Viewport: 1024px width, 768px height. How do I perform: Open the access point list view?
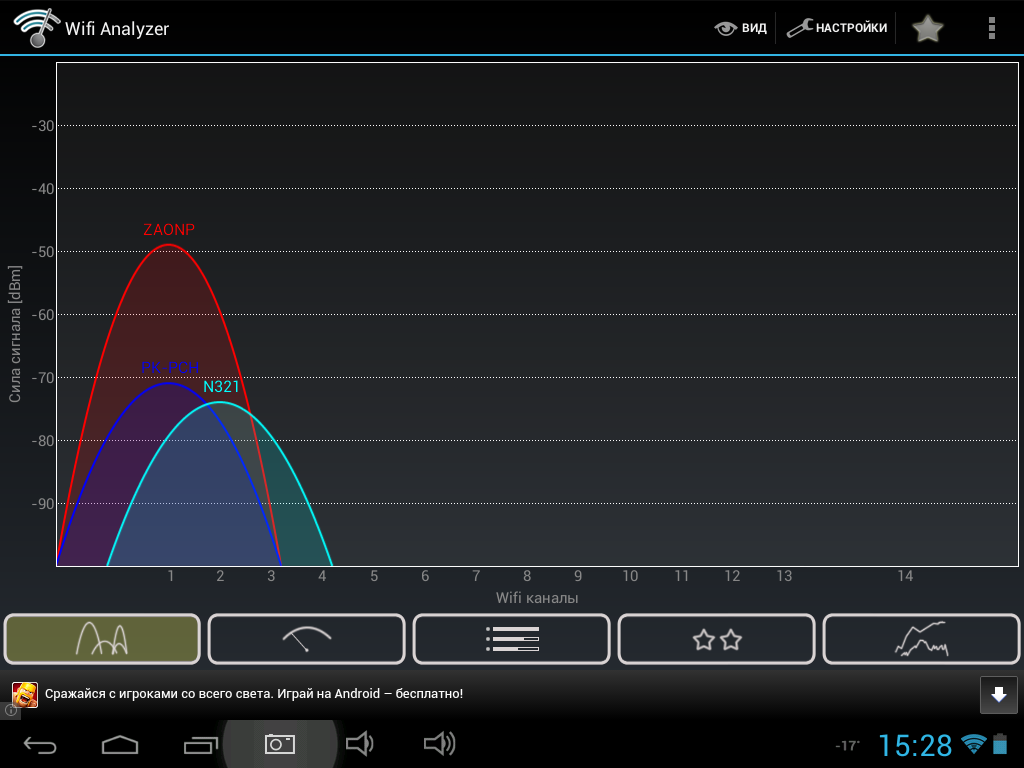511,639
